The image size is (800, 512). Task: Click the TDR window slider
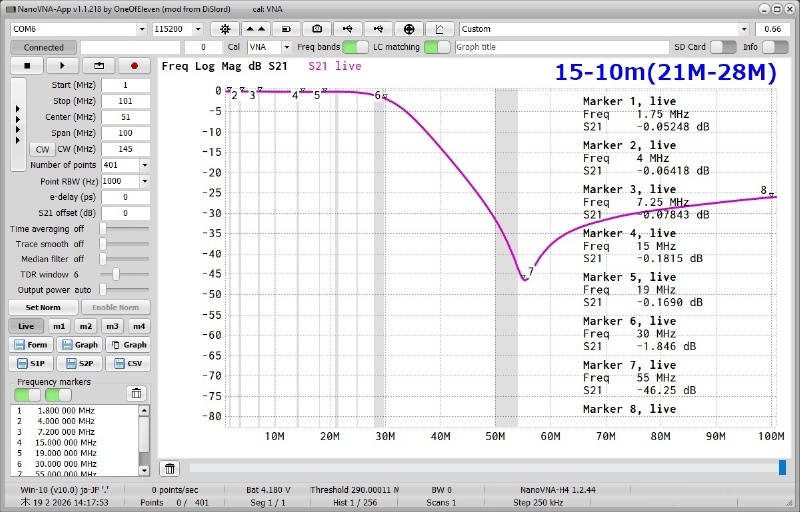[x=116, y=273]
